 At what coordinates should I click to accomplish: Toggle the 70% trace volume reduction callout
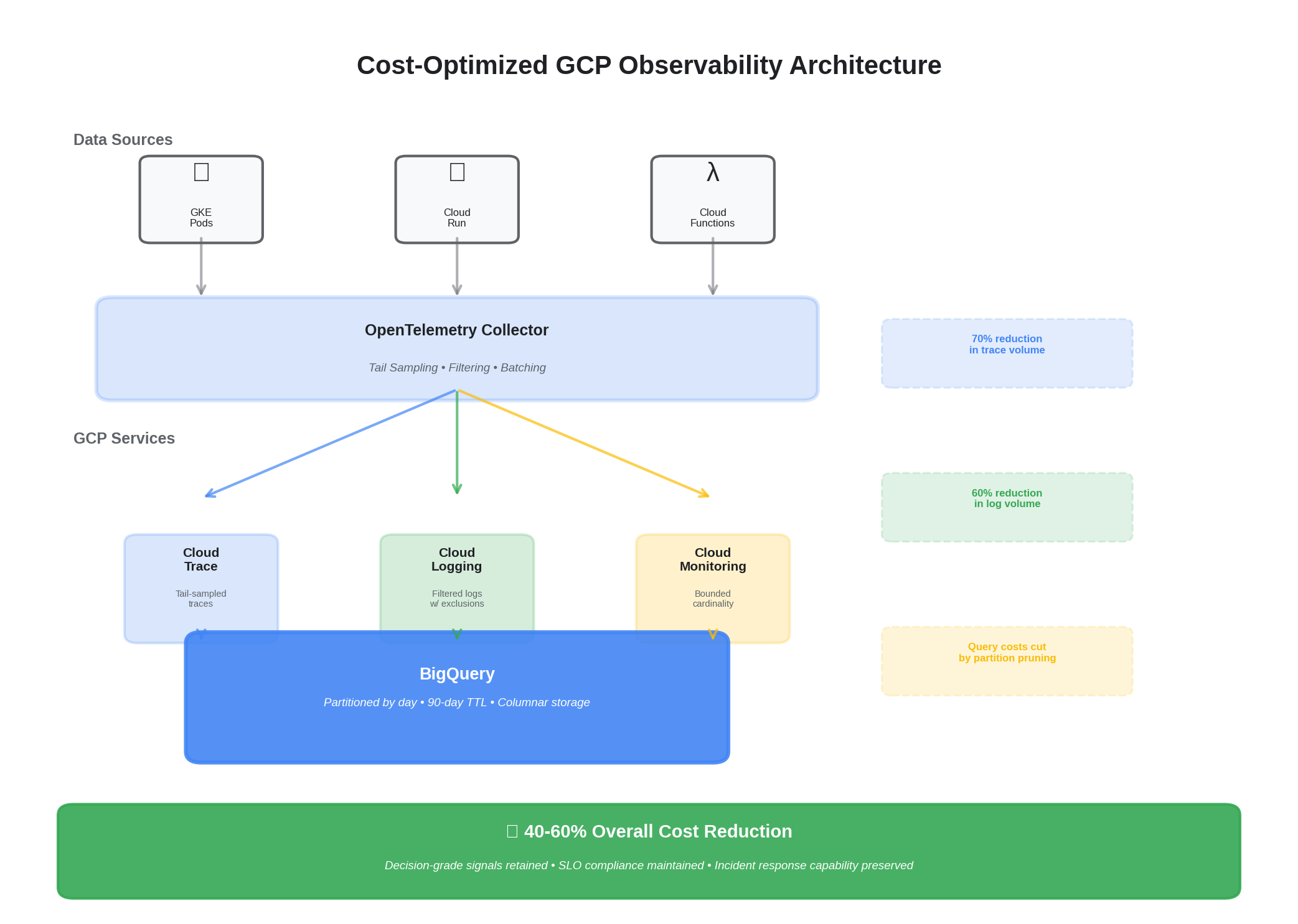(1006, 352)
